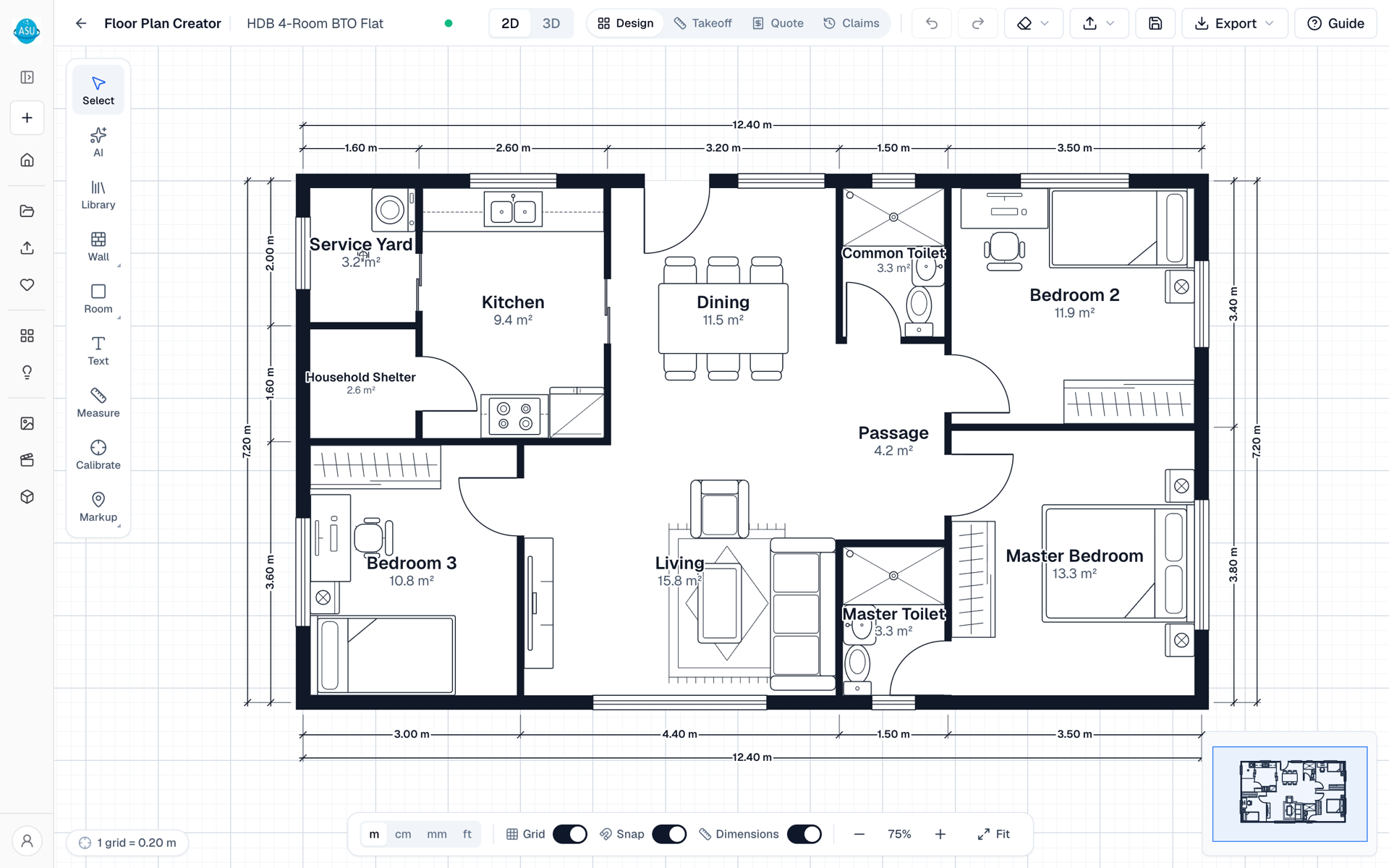The width and height of the screenshot is (1389, 868).
Task: Open the Library tool
Action: (98, 195)
